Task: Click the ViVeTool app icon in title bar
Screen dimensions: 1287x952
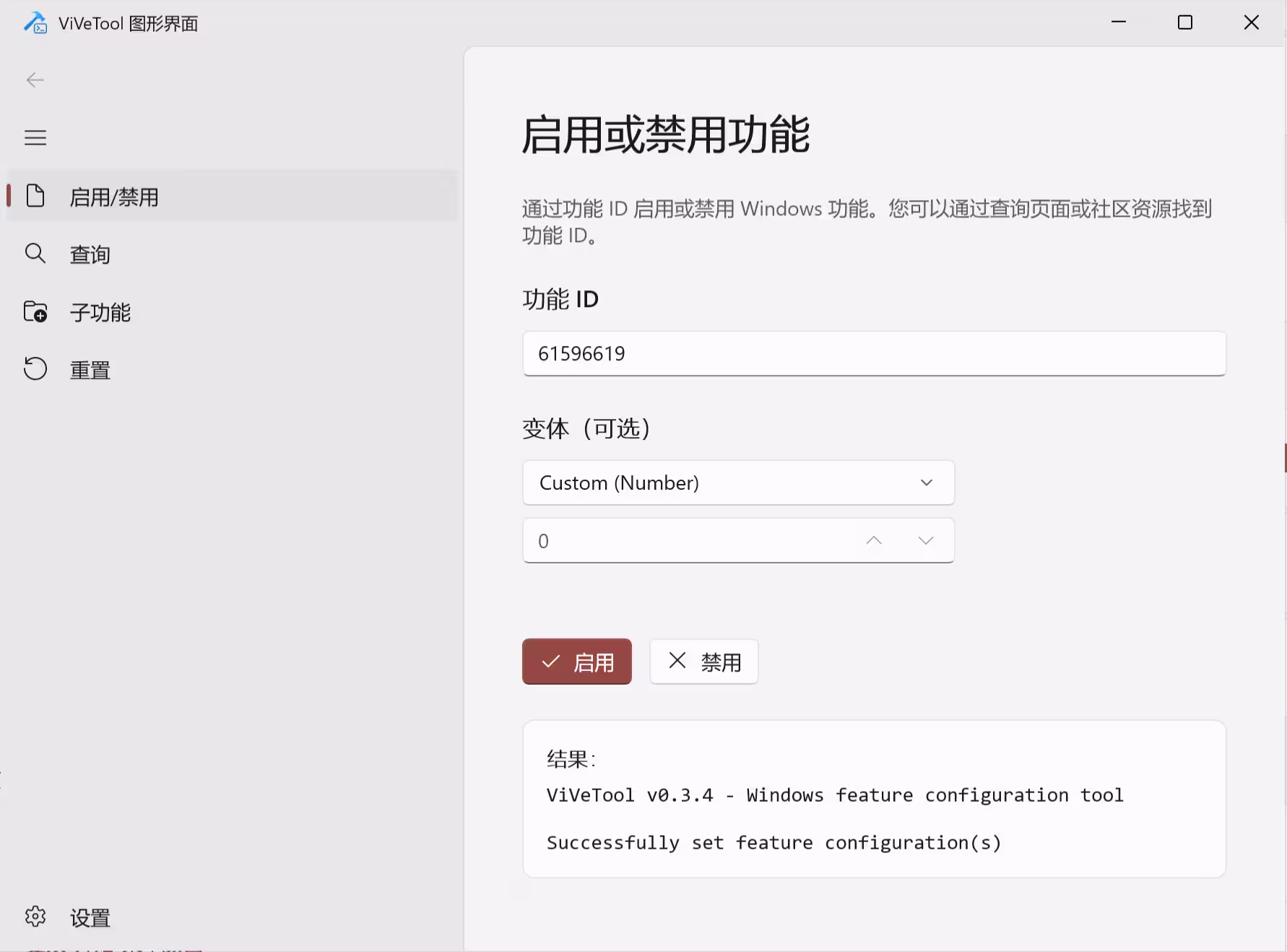Action: click(x=35, y=23)
